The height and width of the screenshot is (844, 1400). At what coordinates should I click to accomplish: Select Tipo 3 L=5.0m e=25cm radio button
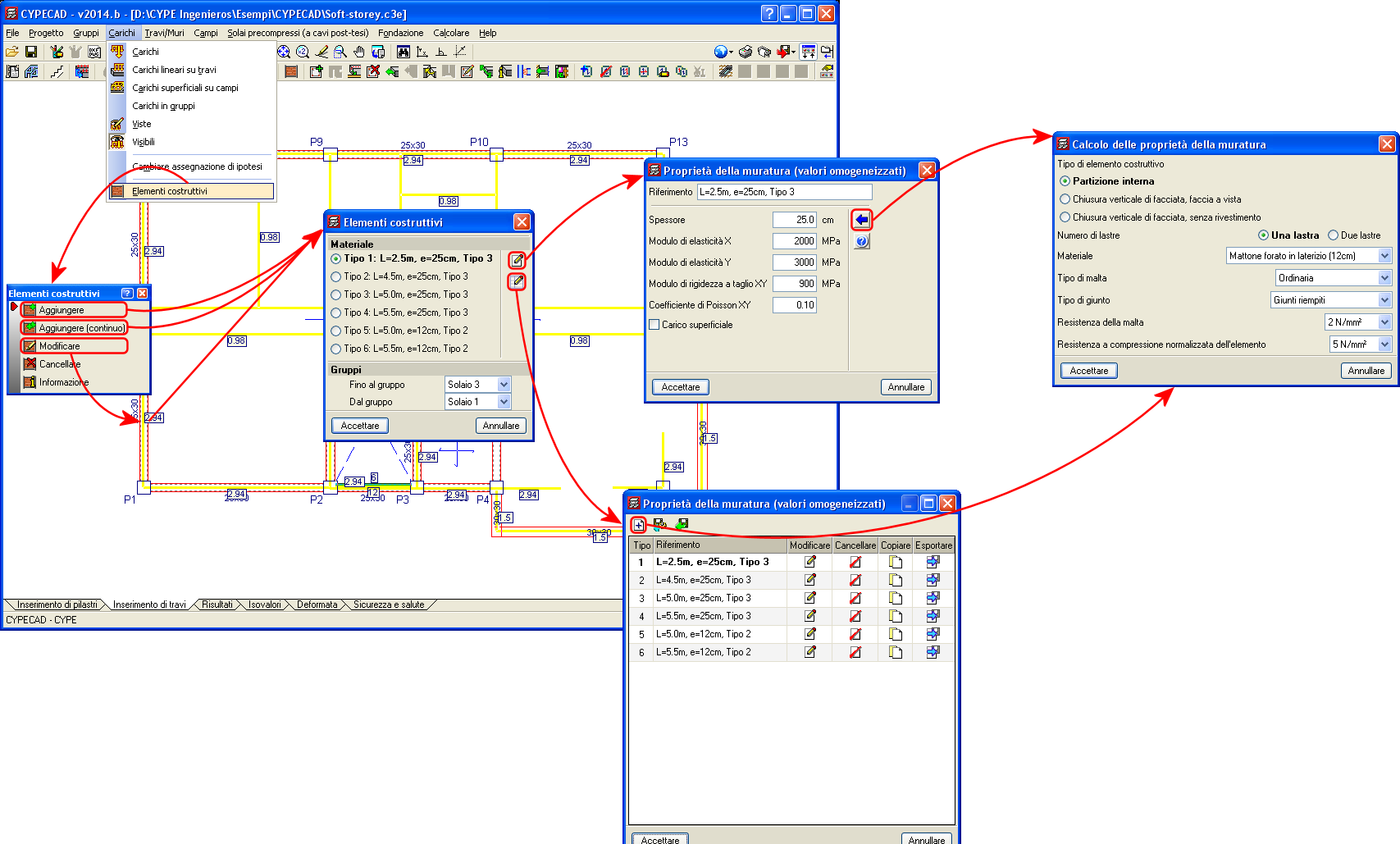(335, 294)
